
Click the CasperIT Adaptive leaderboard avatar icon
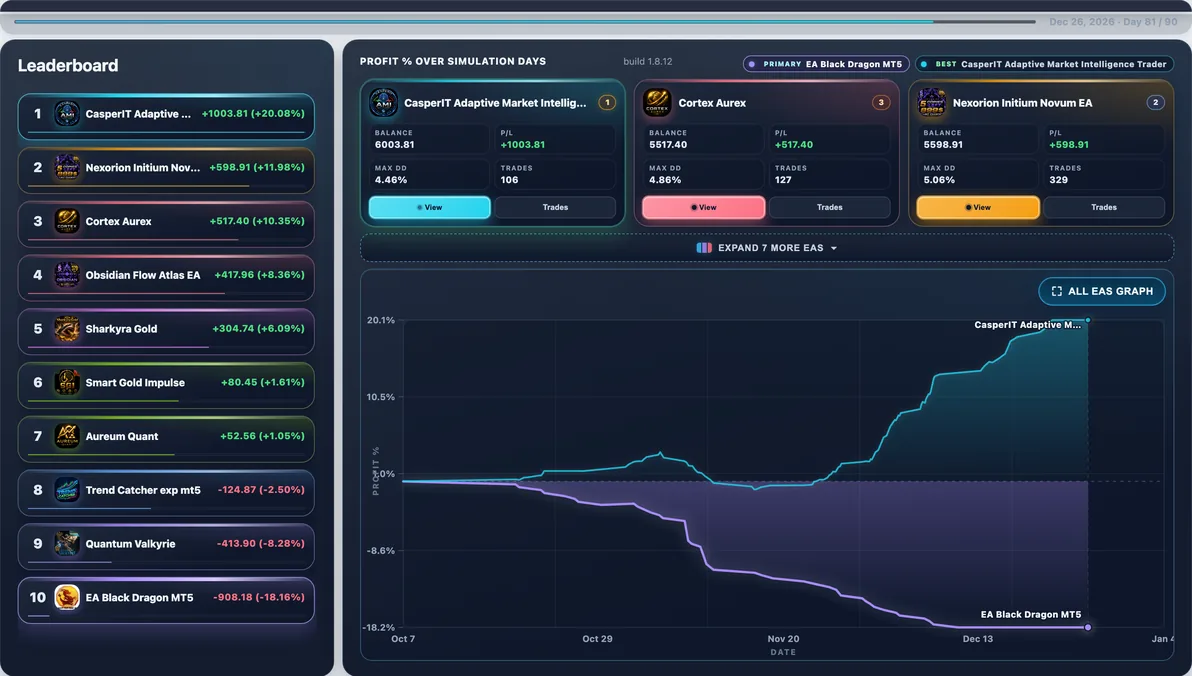coord(67,114)
